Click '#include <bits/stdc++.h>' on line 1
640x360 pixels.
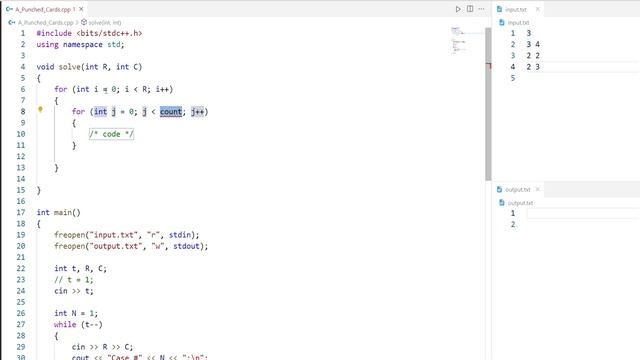click(89, 33)
